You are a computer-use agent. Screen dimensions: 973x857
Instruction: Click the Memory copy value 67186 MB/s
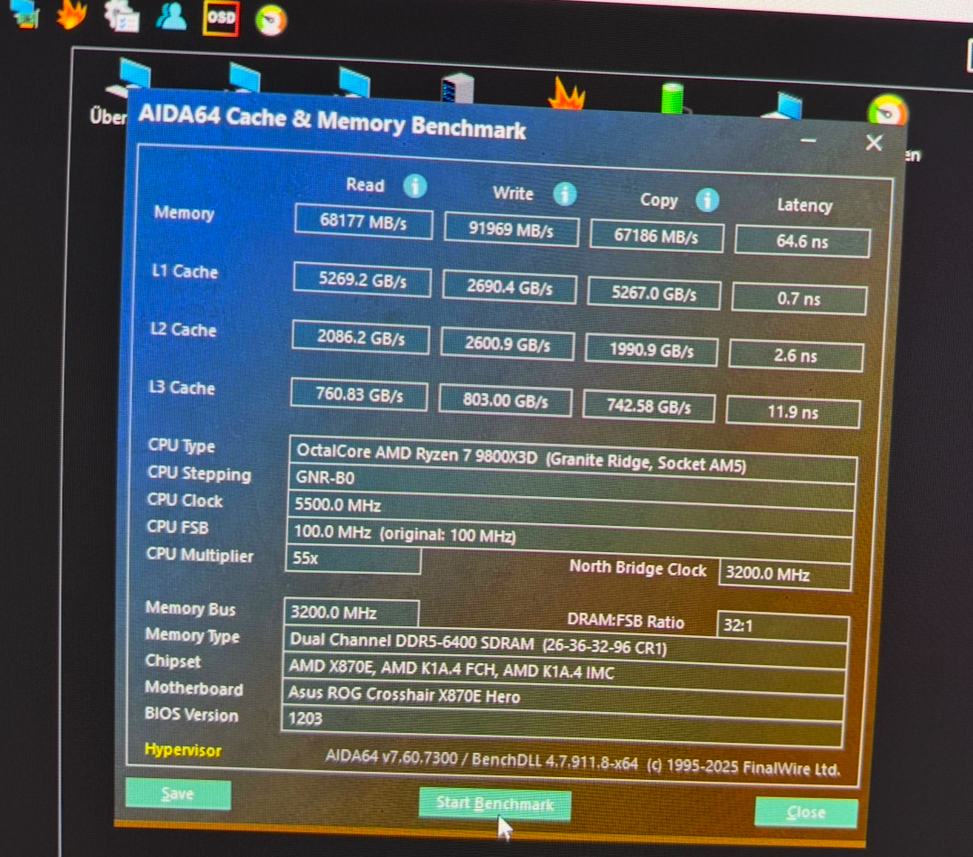pyautogui.click(x=657, y=236)
